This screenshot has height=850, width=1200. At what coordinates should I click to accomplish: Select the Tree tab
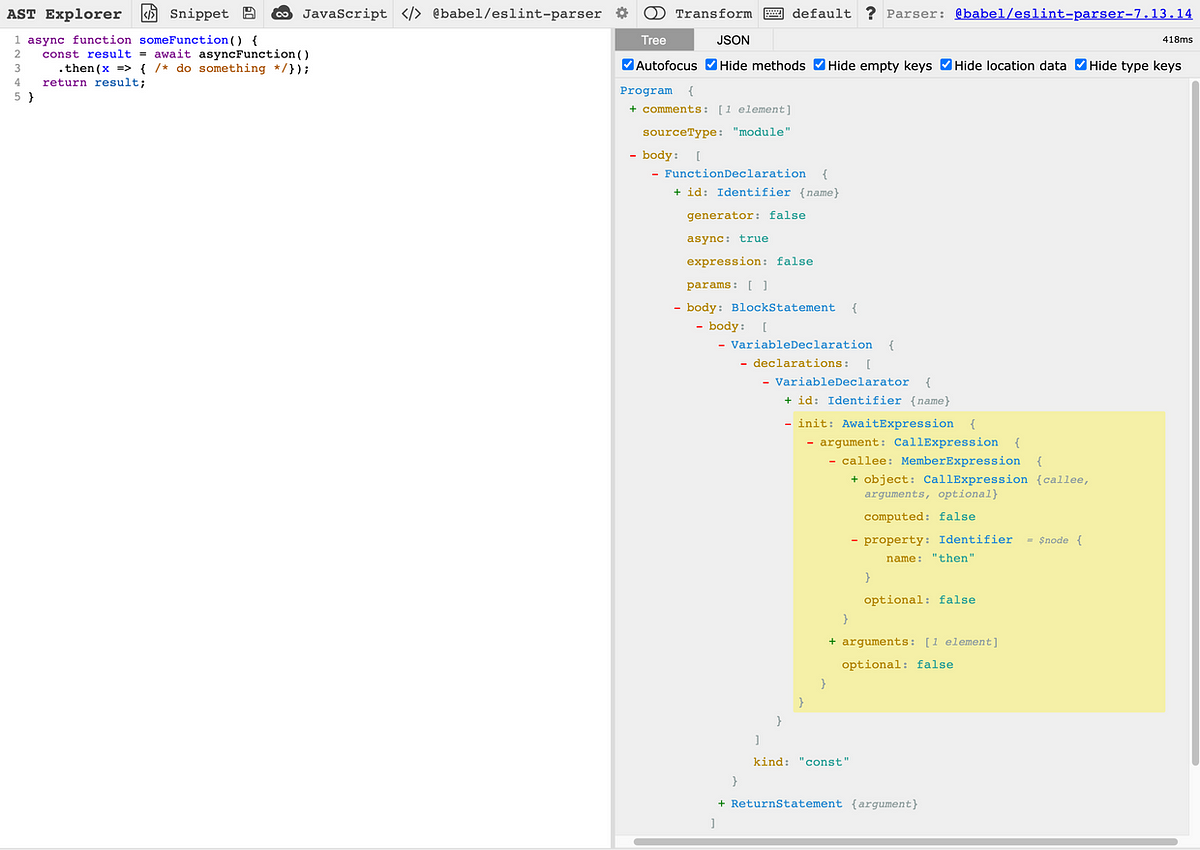tap(653, 40)
